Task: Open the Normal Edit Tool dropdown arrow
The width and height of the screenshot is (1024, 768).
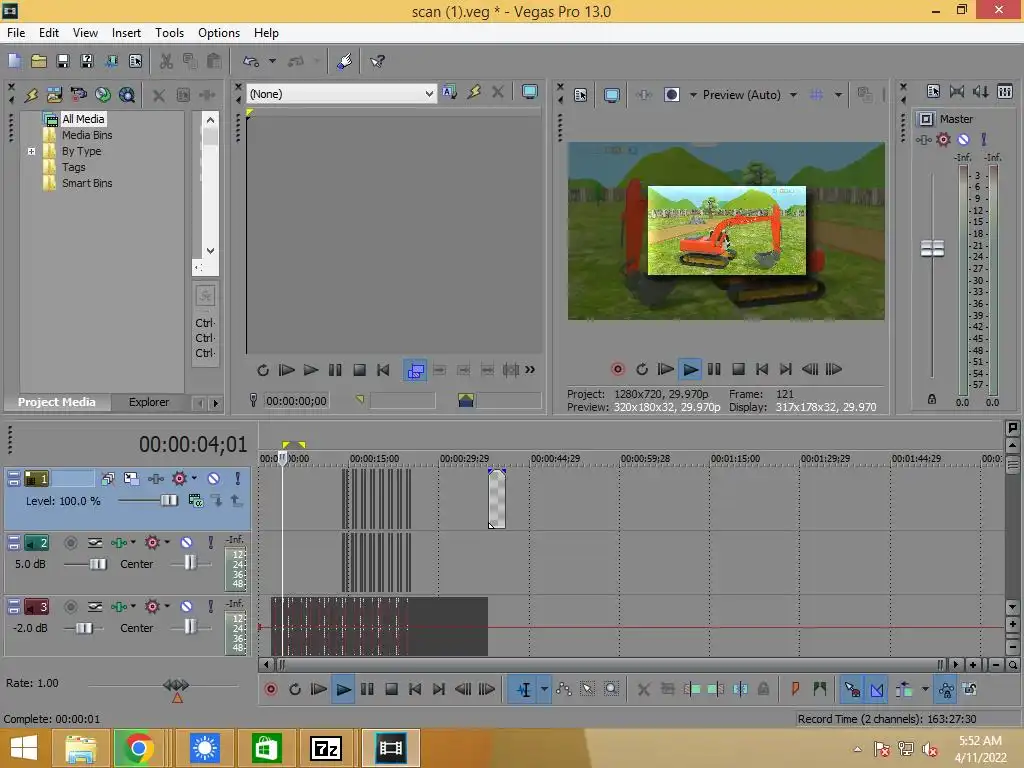Action: pos(544,690)
